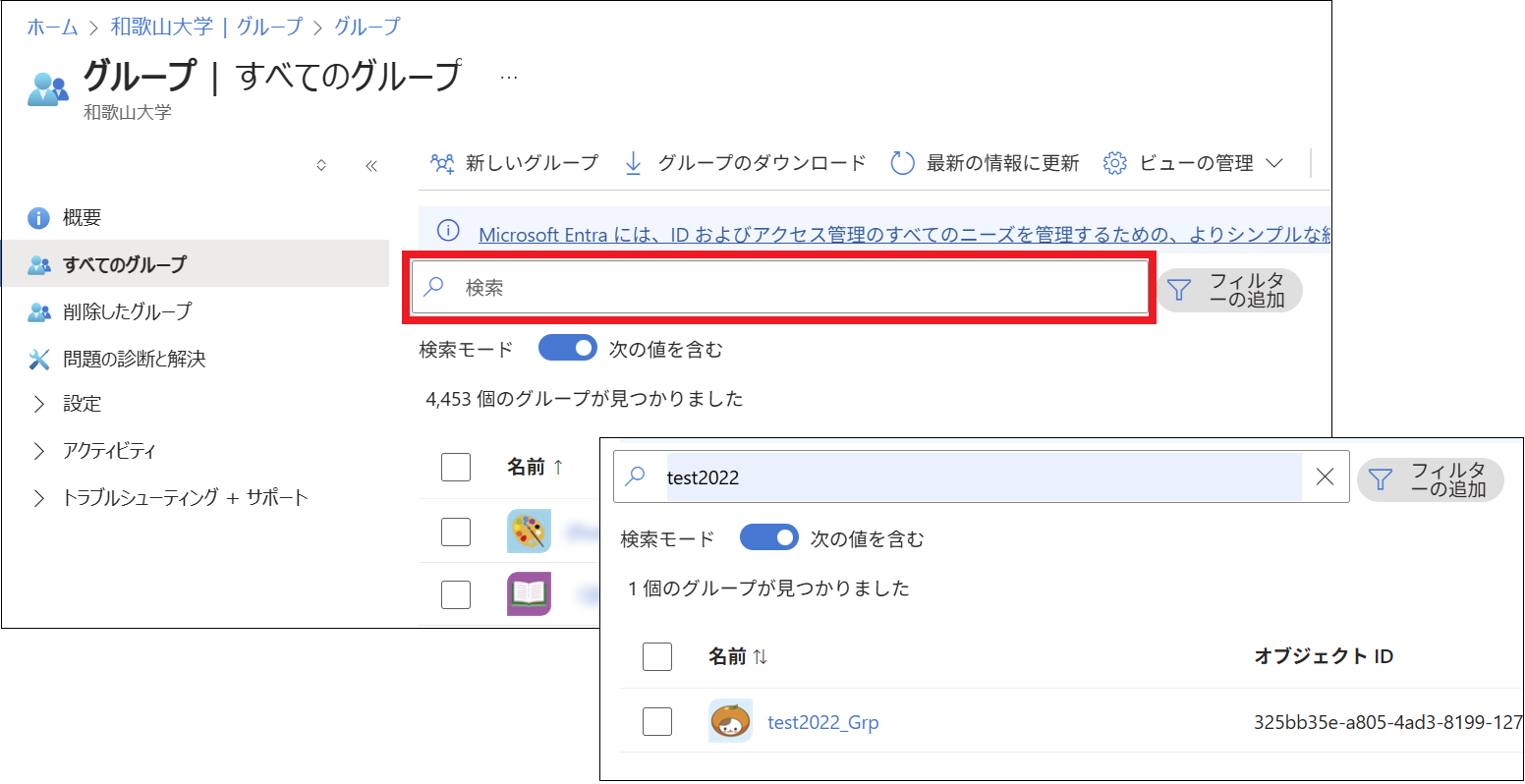
Task: Click the test2022_Grp orange mascot avatar
Action: (730, 720)
